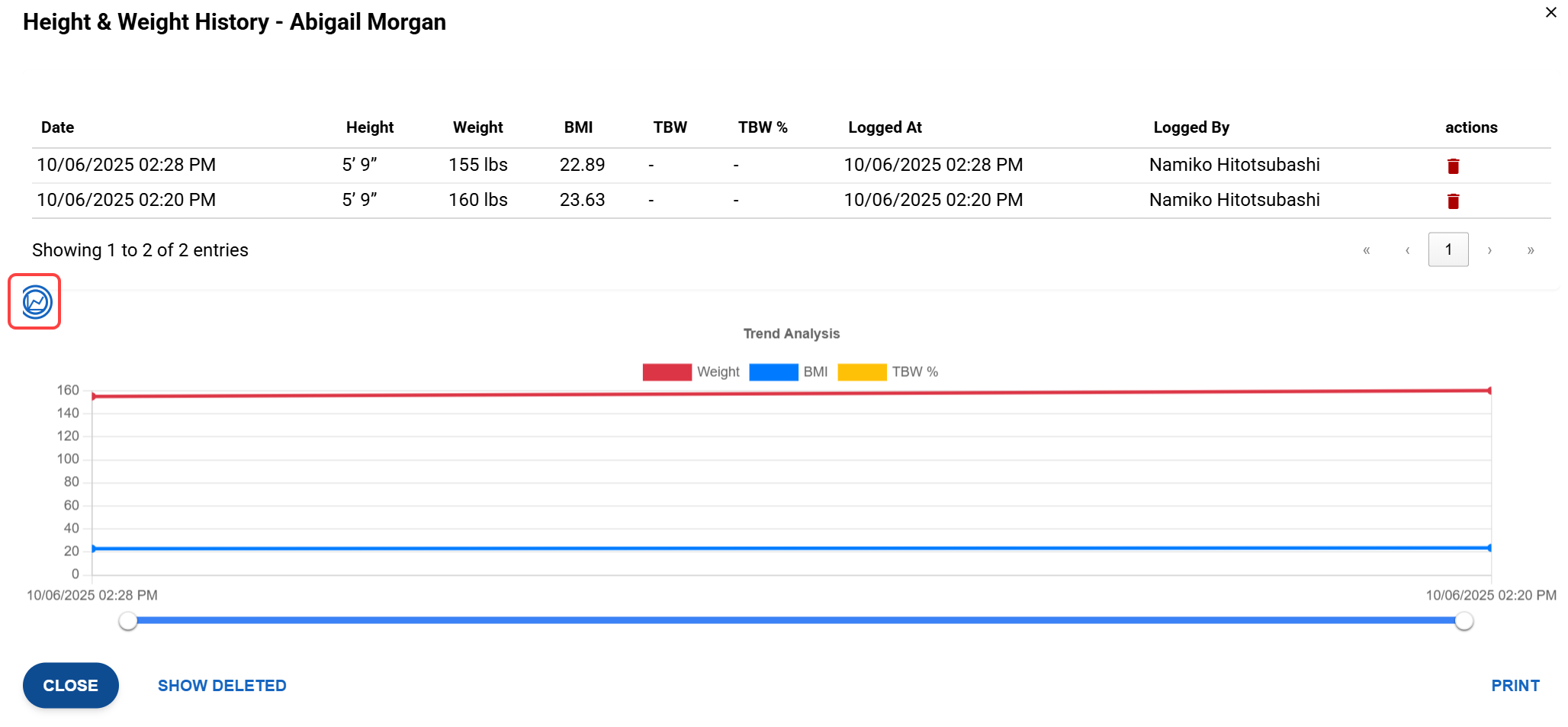Go to next page of entries
1568x727 pixels.
[1489, 250]
